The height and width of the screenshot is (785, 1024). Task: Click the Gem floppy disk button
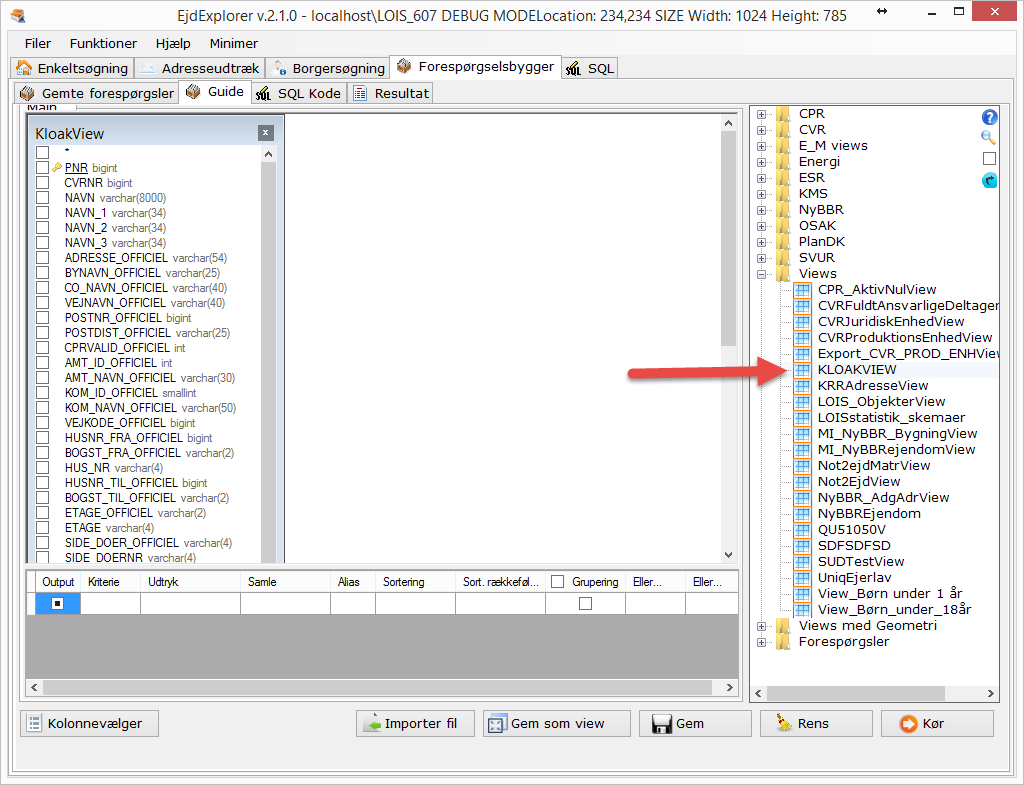click(x=676, y=724)
